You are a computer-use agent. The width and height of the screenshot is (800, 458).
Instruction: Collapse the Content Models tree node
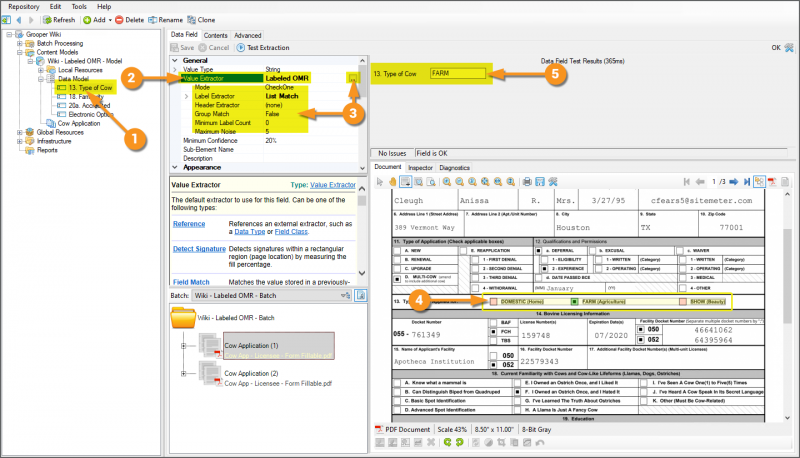[x=19, y=52]
